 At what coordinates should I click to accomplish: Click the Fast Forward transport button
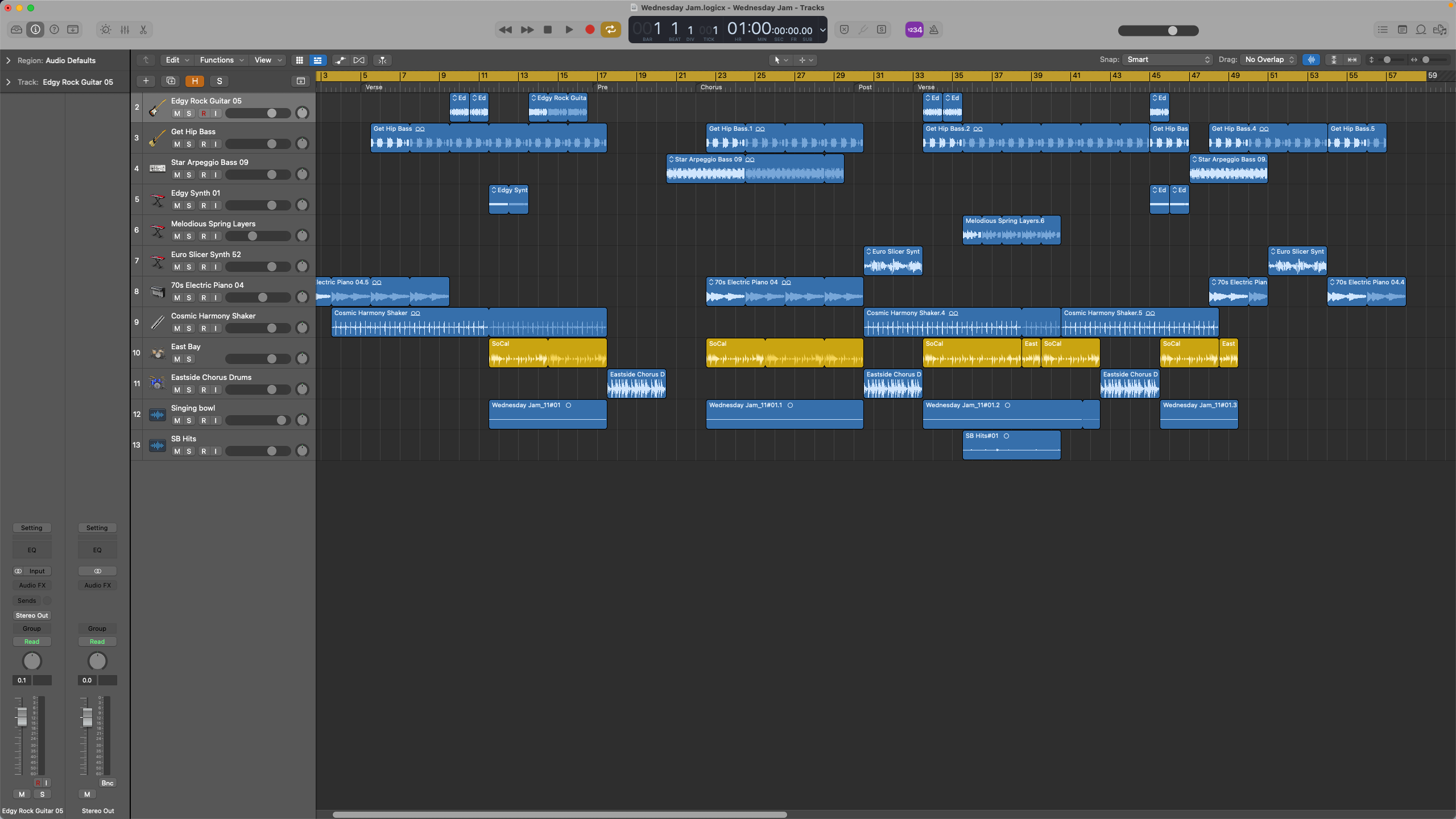(x=527, y=30)
